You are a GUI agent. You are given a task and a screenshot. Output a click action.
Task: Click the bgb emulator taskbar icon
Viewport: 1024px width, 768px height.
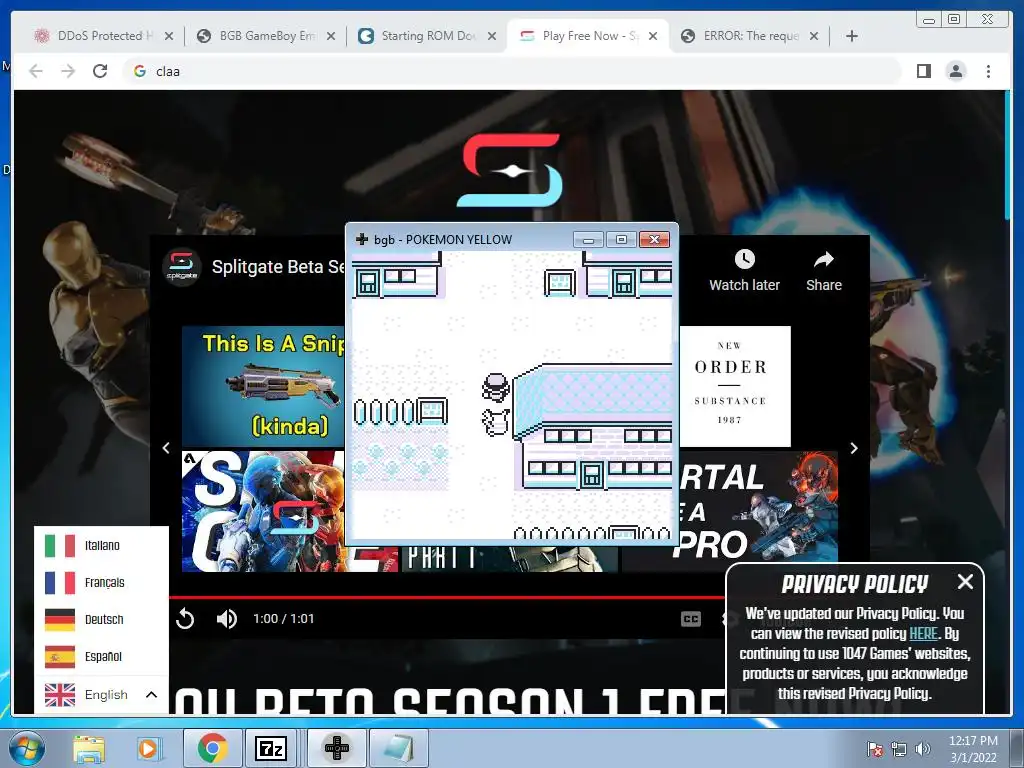pyautogui.click(x=337, y=748)
